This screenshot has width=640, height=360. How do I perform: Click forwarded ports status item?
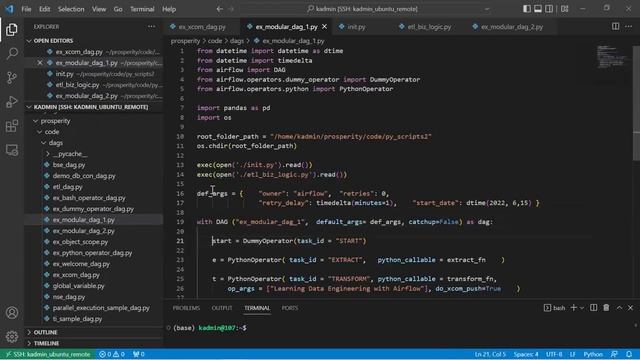pos(139,354)
